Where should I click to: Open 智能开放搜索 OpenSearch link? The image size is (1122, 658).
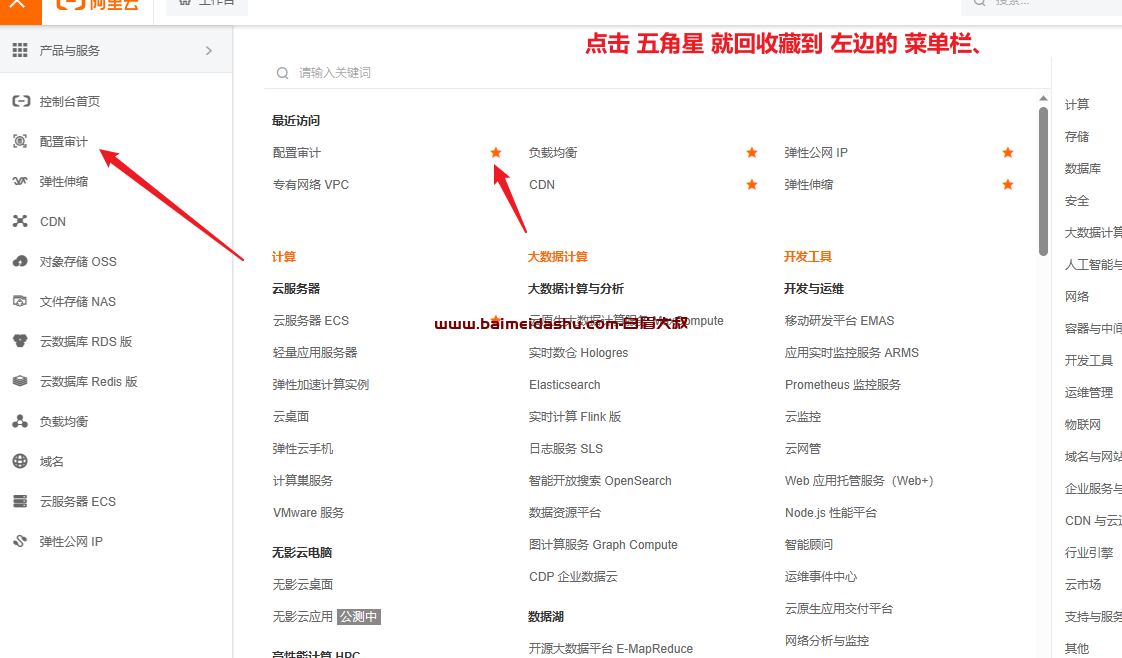(x=600, y=481)
